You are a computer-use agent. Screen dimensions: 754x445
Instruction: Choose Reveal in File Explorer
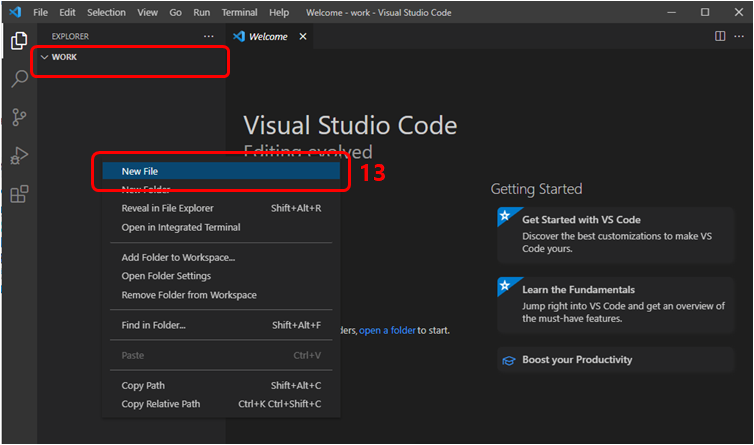click(221, 208)
